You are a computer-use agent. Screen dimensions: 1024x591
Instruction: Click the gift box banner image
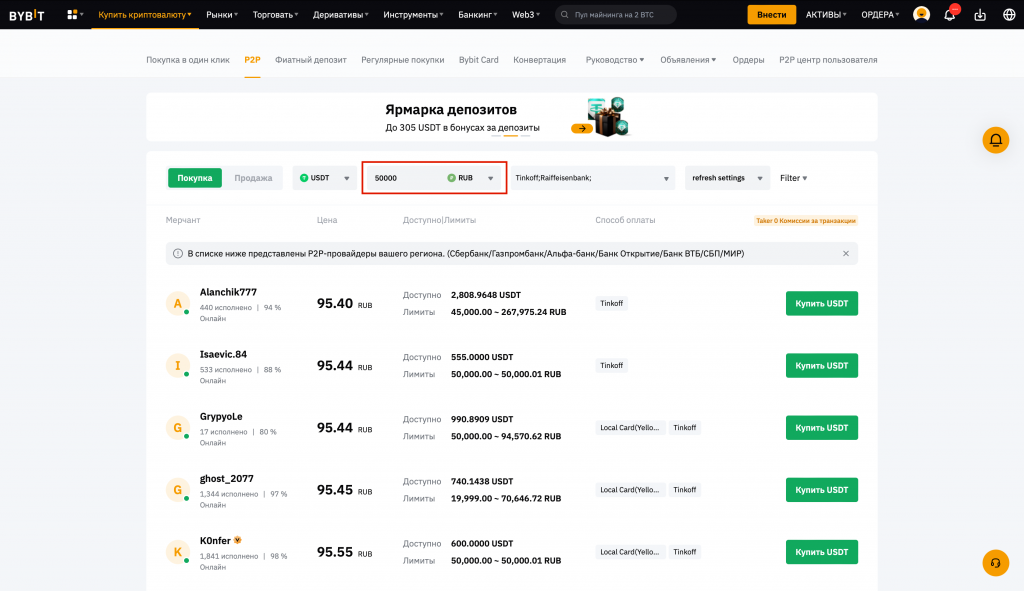coord(607,117)
